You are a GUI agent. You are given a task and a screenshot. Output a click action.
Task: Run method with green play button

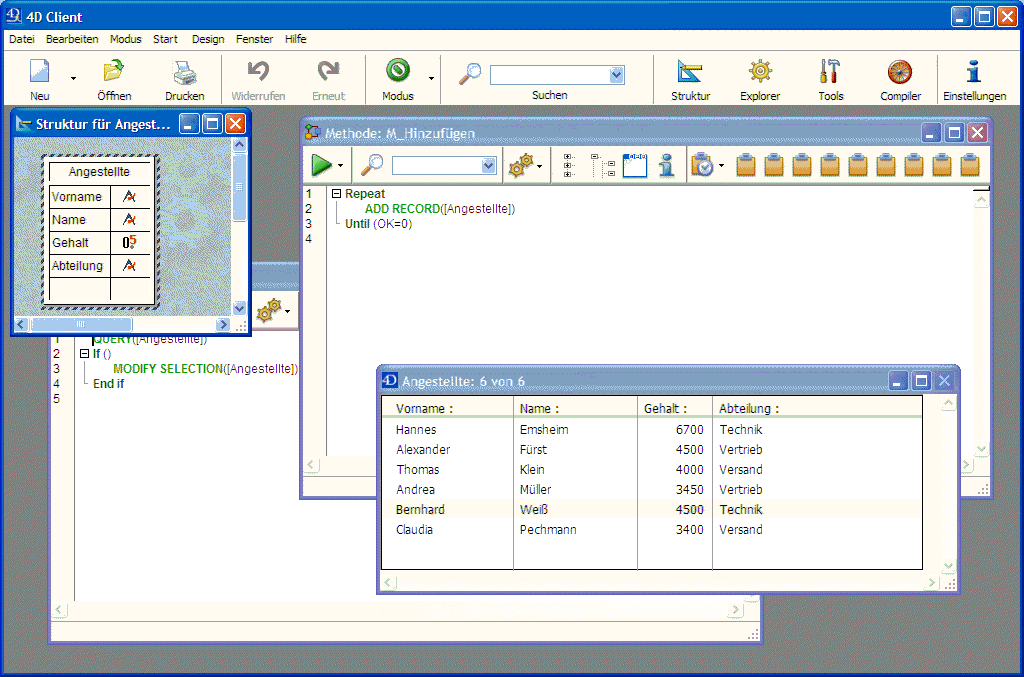point(321,166)
